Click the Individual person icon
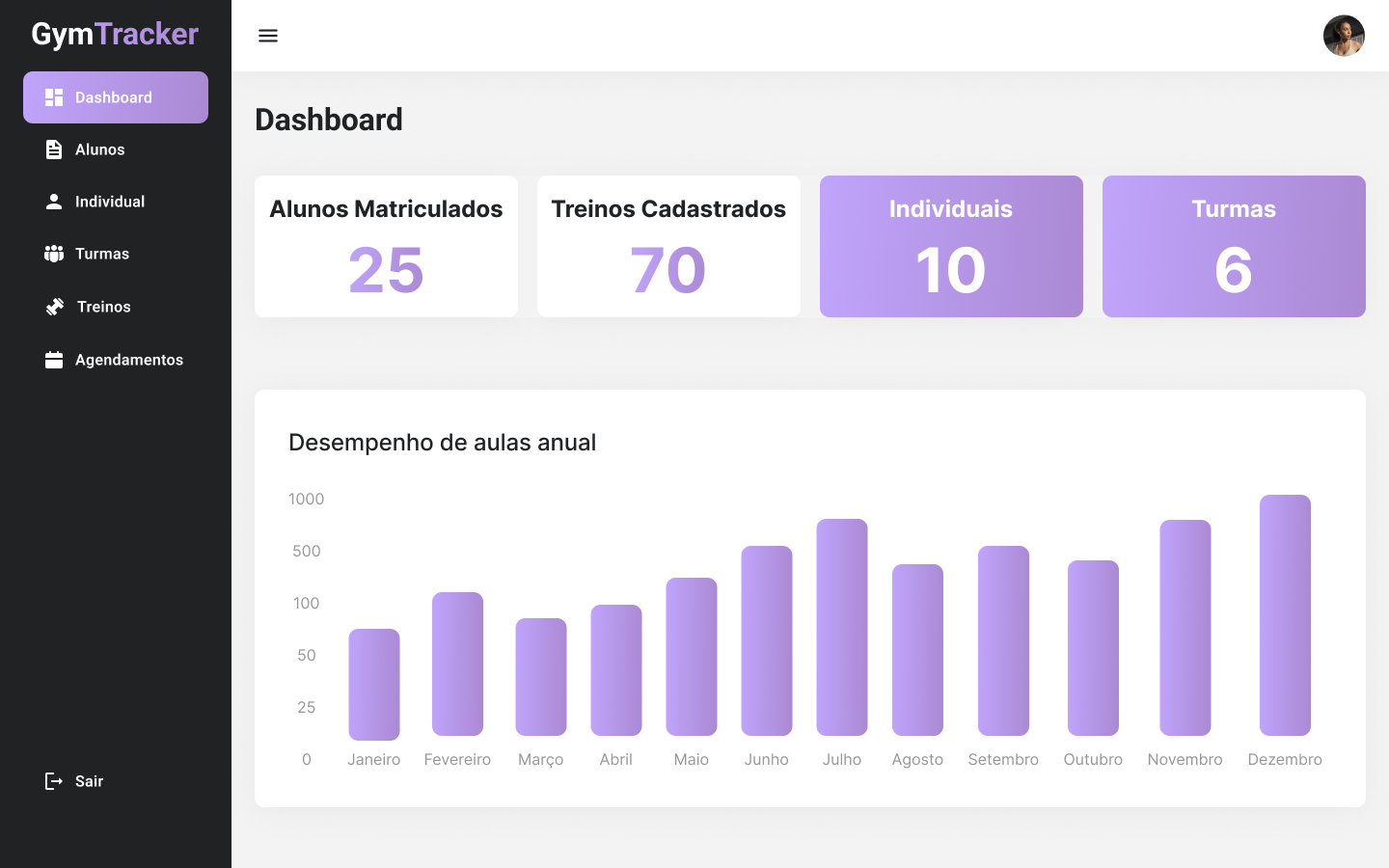The width and height of the screenshot is (1389, 868). [x=54, y=202]
